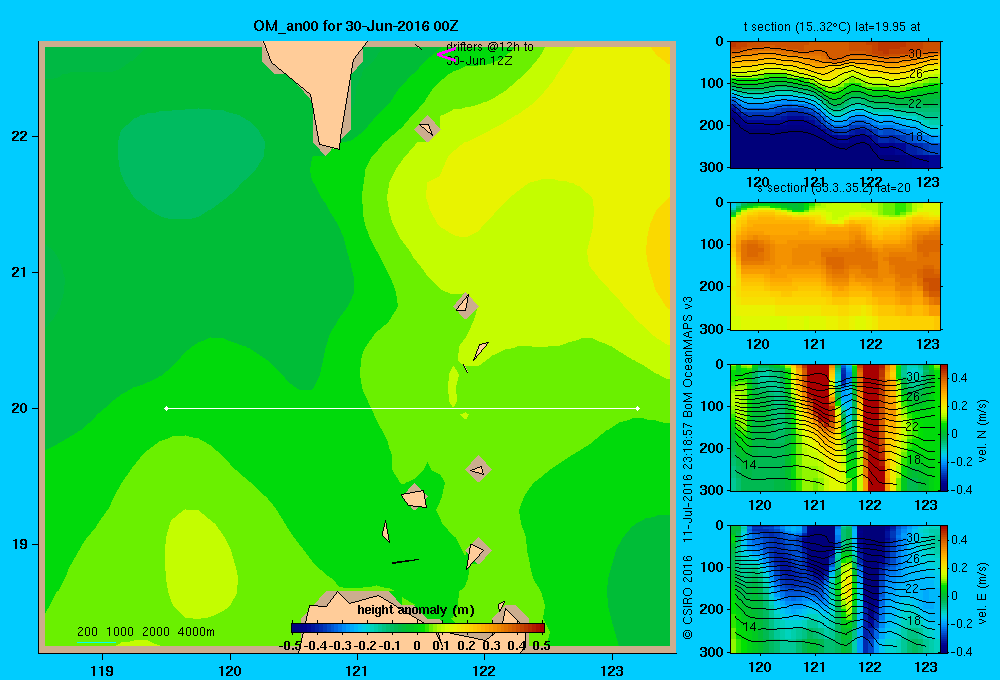The image size is (1000, 680).
Task: Click the vel. E color scale bar
Action: click(945, 589)
